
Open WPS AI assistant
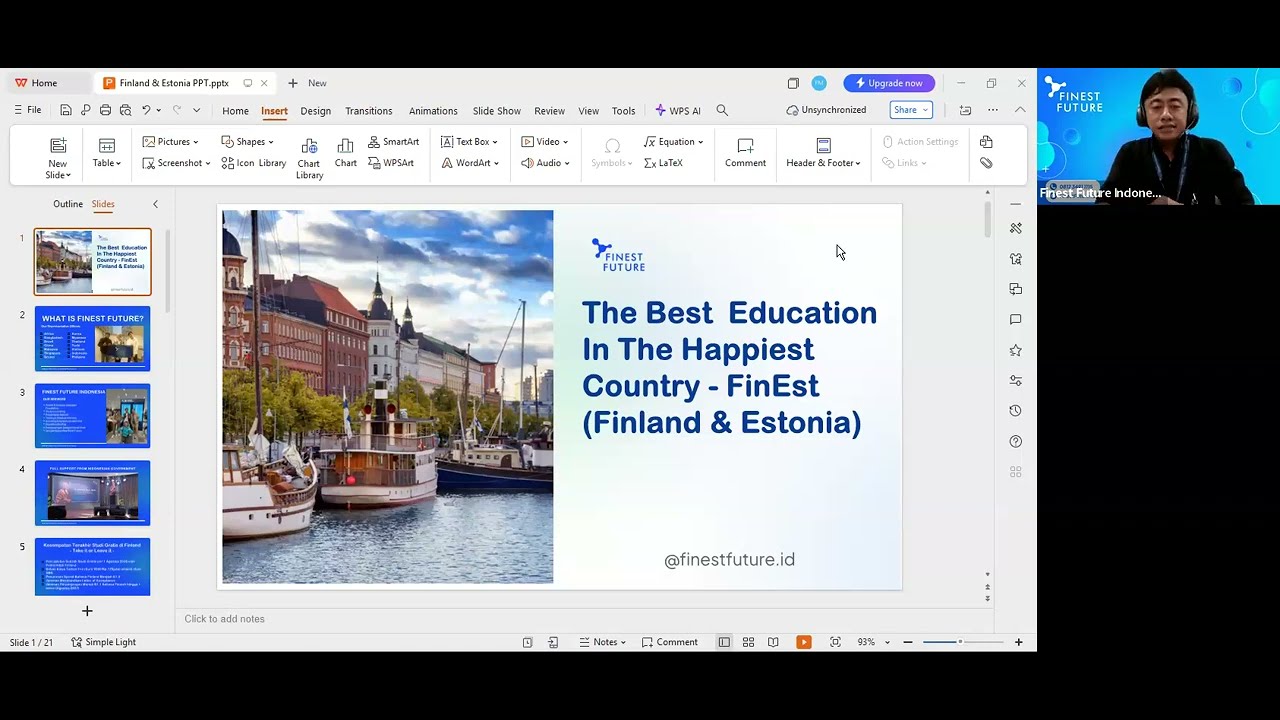677,111
